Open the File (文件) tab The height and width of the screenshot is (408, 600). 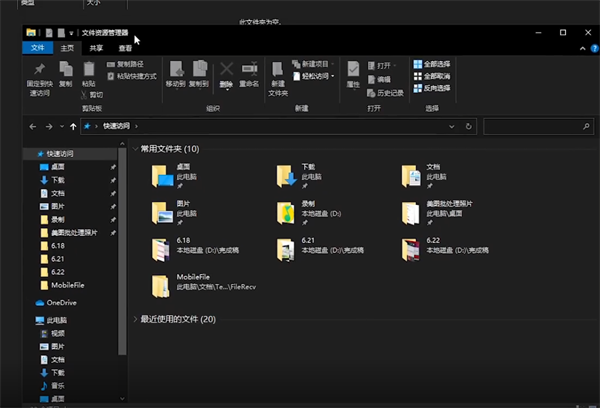pyautogui.click(x=38, y=48)
